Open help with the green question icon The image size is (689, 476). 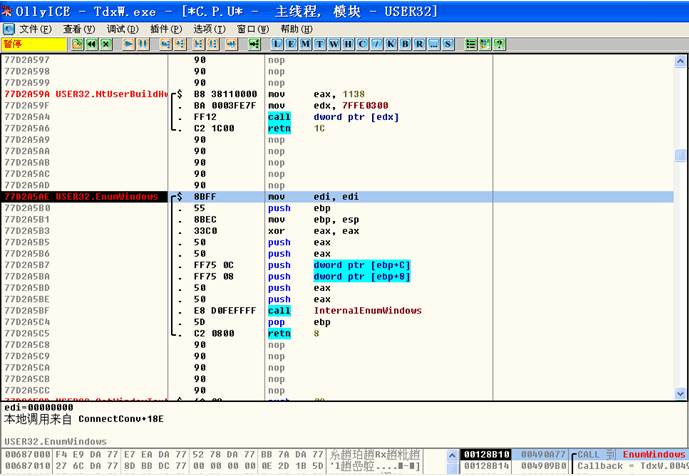point(499,44)
